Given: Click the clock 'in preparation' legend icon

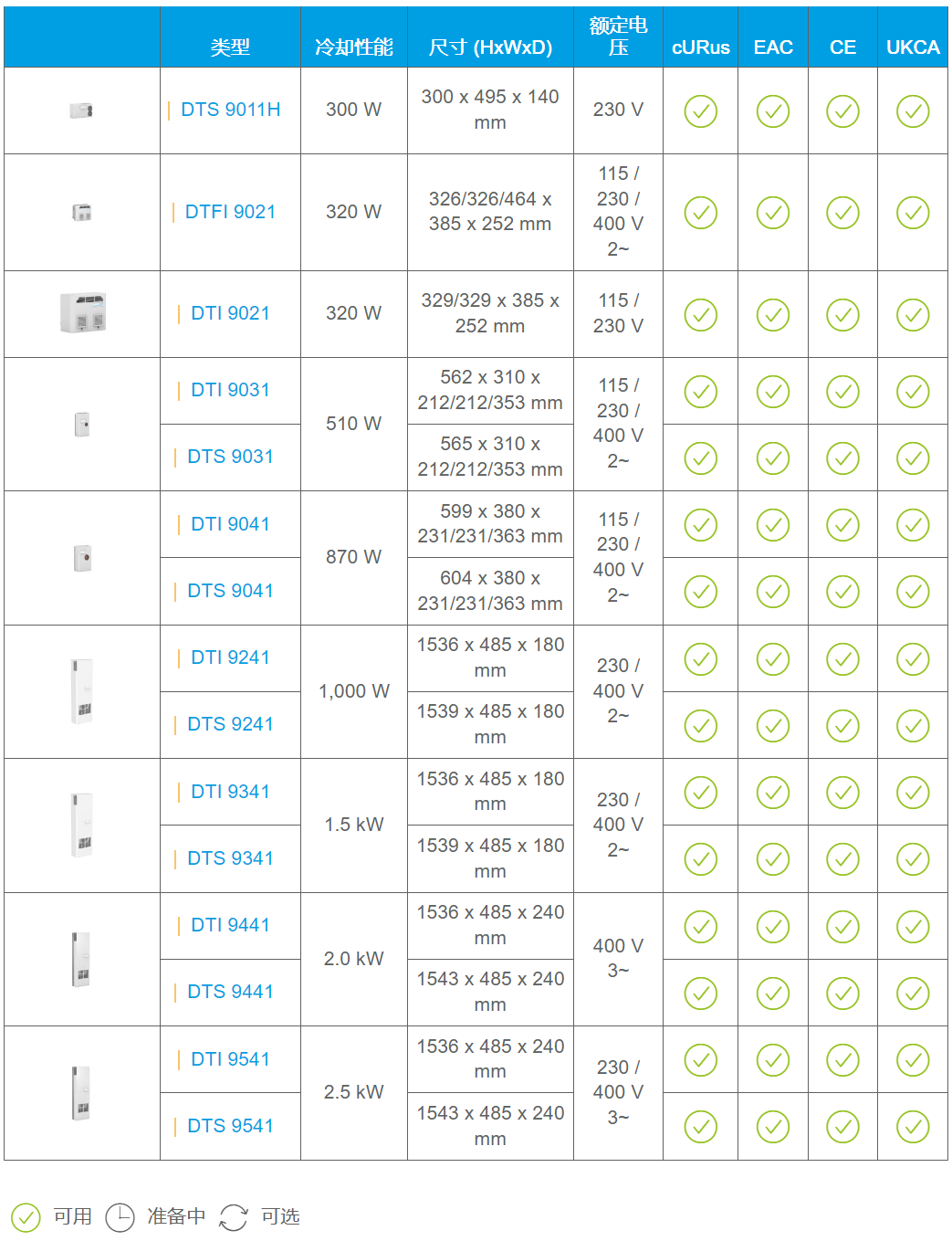Looking at the screenshot, I should pos(120,1217).
